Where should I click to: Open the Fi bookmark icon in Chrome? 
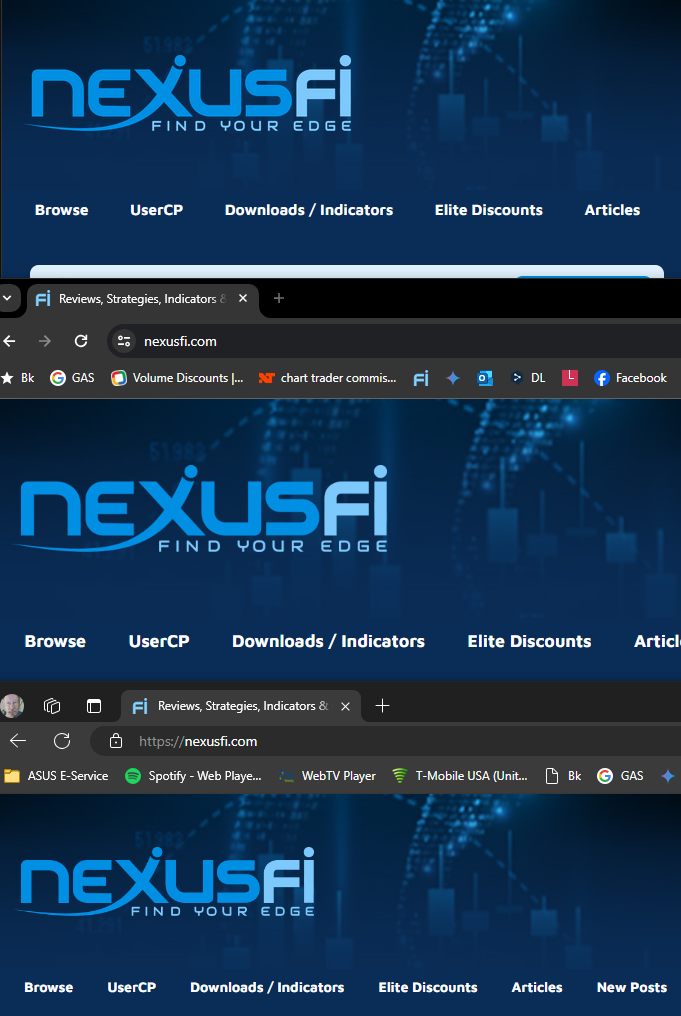421,378
